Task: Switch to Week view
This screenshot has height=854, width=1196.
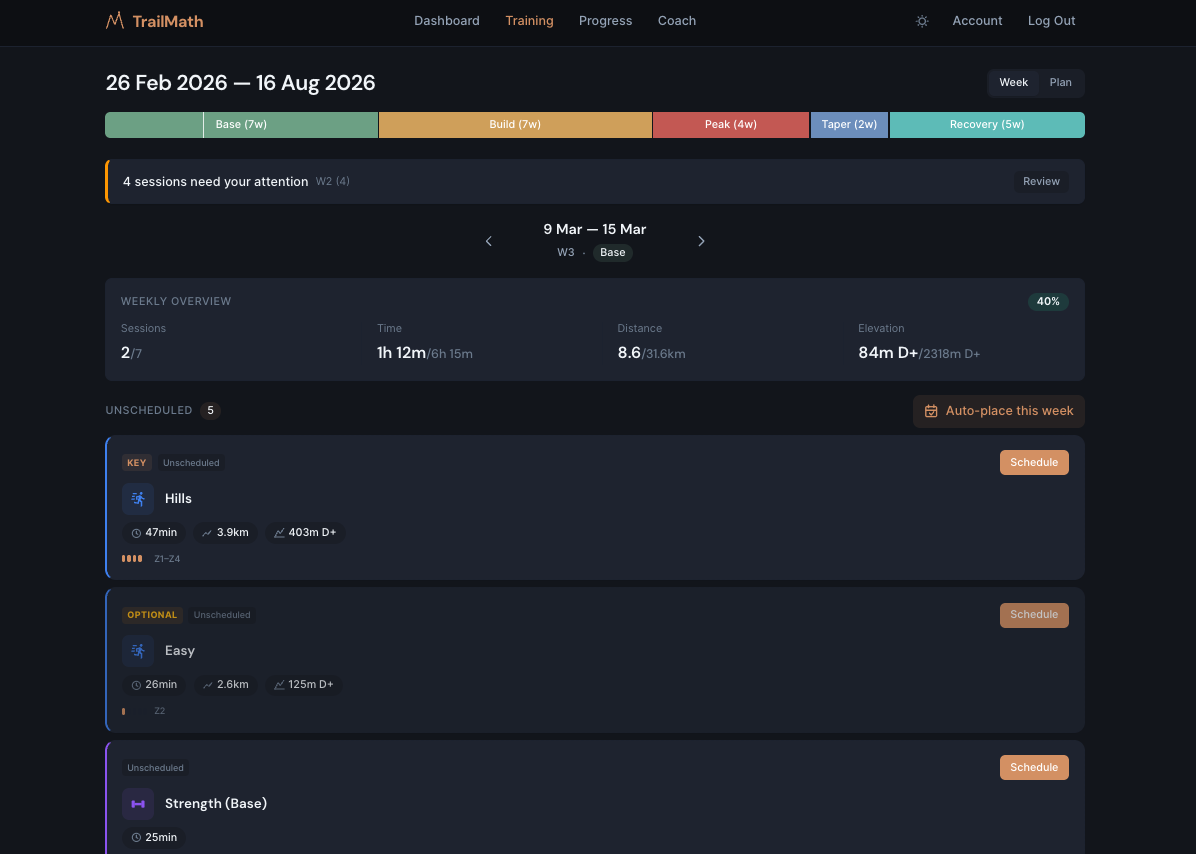Action: (x=1013, y=83)
